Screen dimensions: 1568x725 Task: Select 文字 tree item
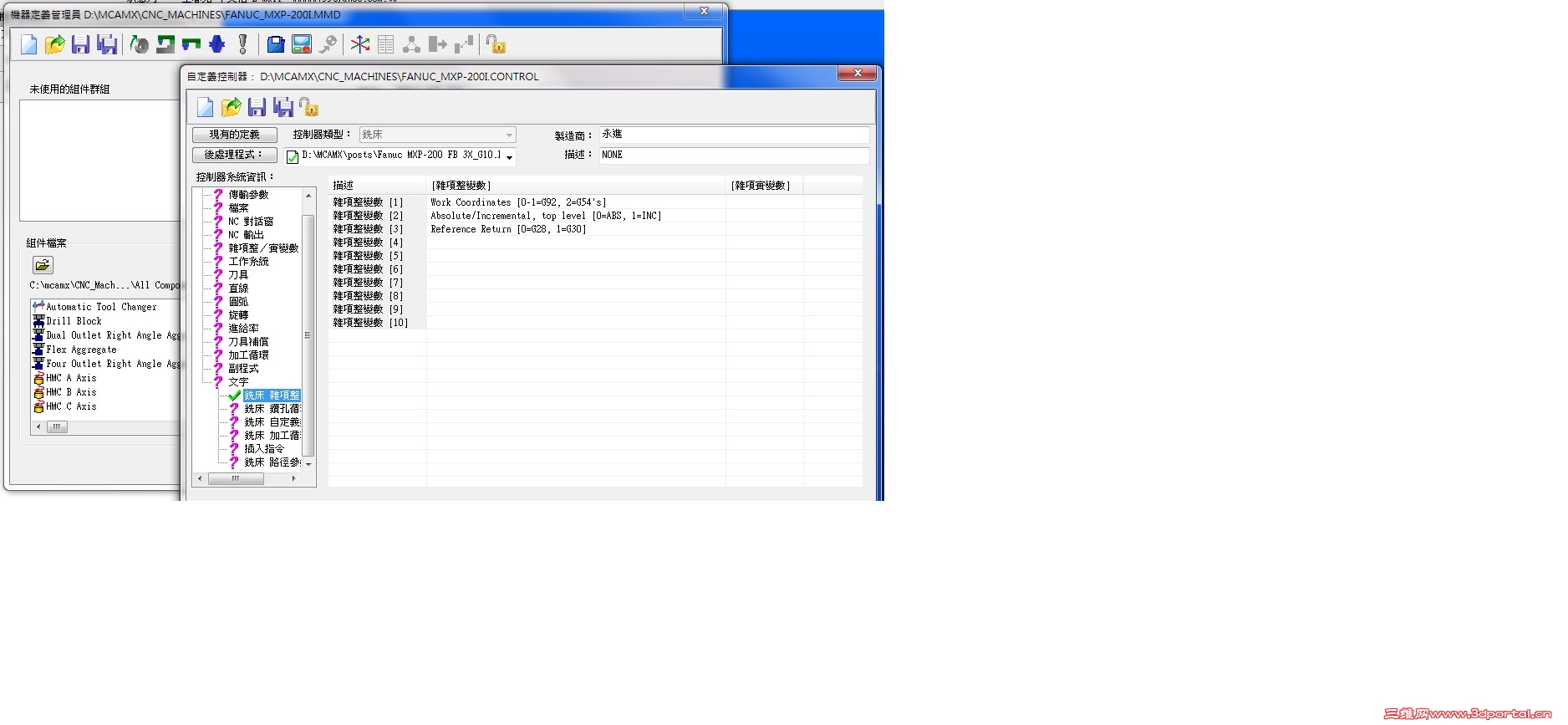click(238, 382)
